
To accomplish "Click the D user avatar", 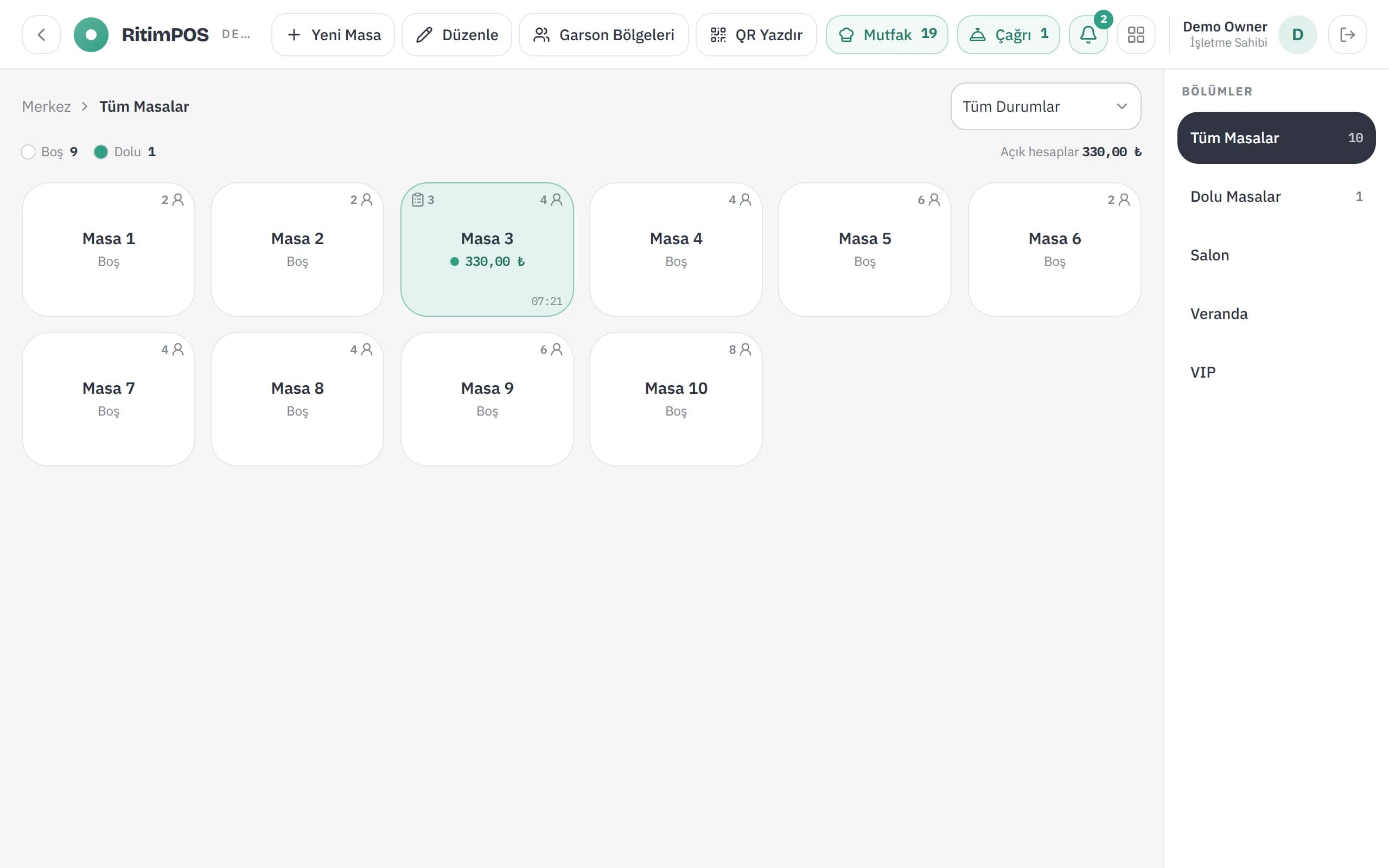I will click(x=1297, y=34).
